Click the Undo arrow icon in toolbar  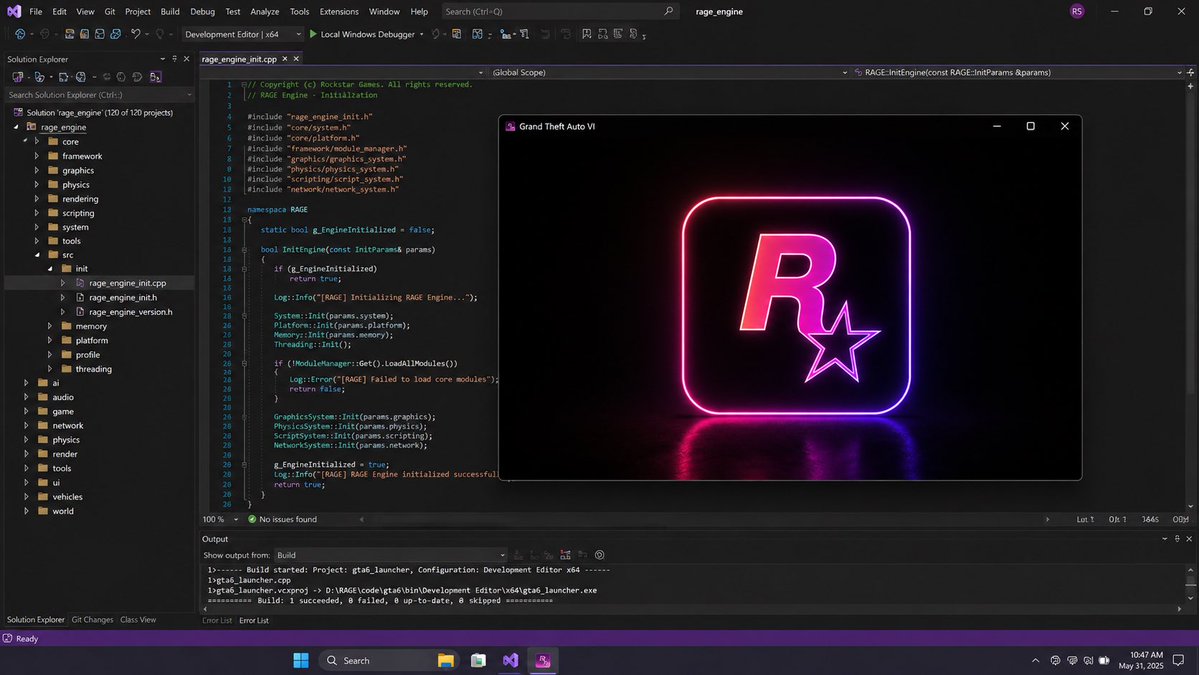tap(135, 34)
